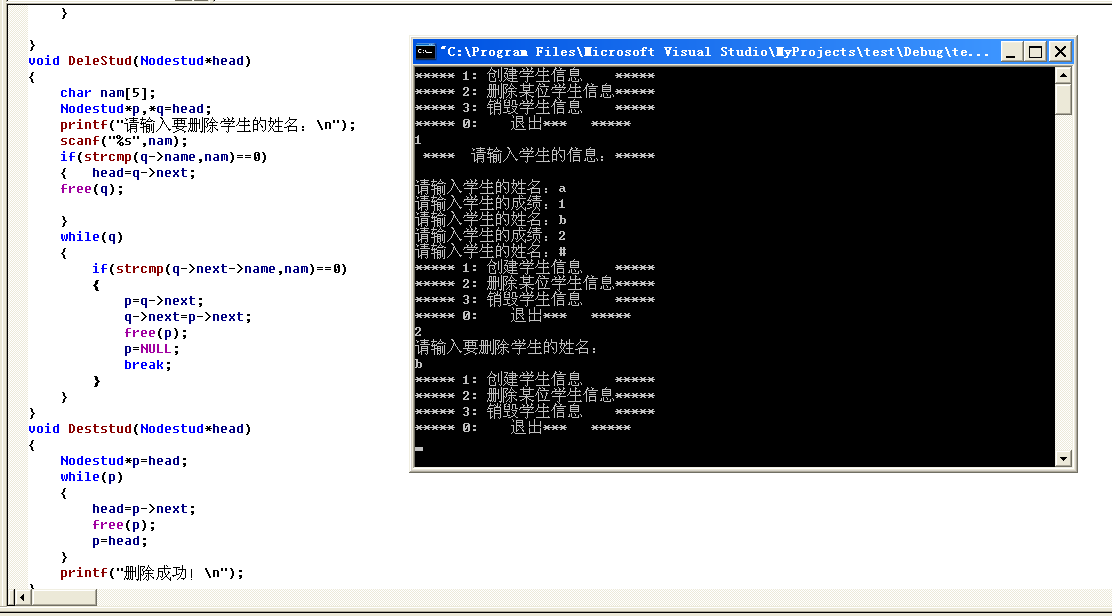The width and height of the screenshot is (1112, 616).
Task: Click the 'void Deststud(Nodestud*head)' line
Action: pos(140,429)
